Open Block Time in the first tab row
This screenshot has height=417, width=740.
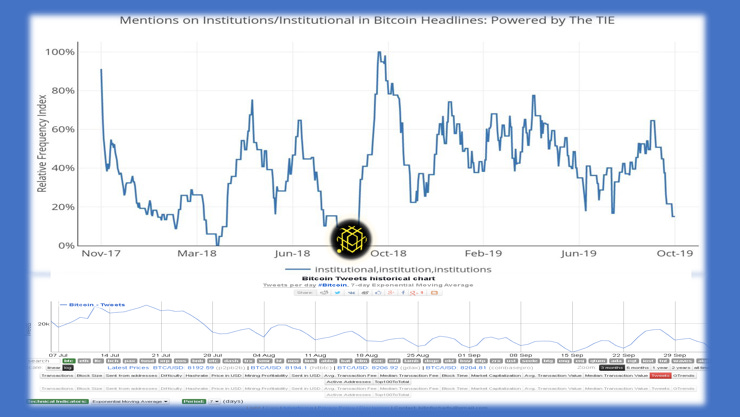tap(454, 375)
